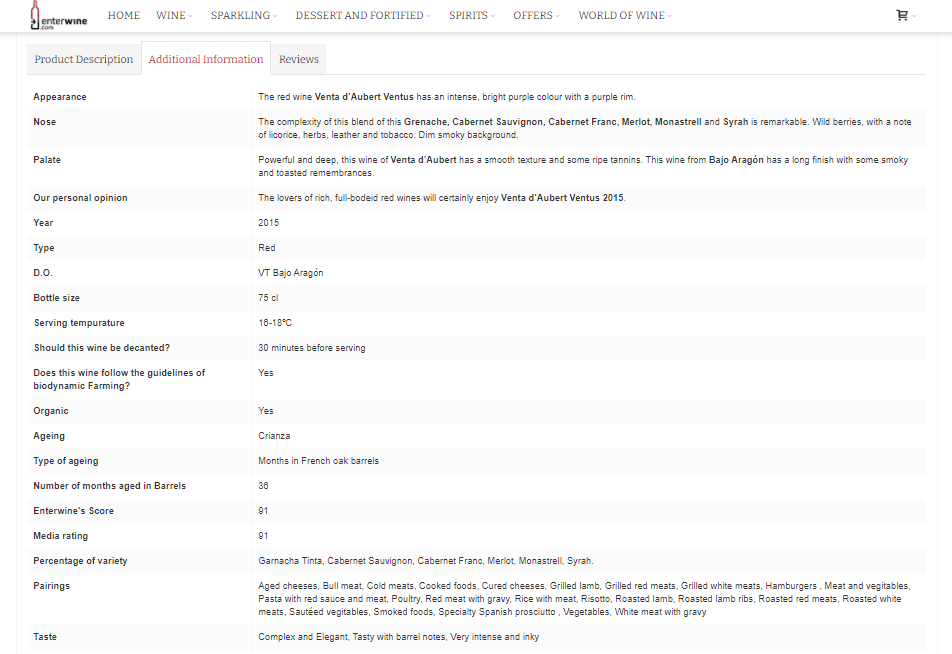The width and height of the screenshot is (952, 654).
Task: Click Yes beside biodynamic Farming question
Action: pos(265,373)
